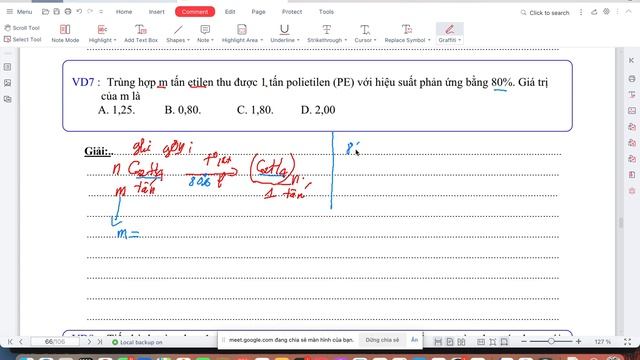640x360 pixels.
Task: Open the thumbnails panel icon in left sidebar
Action: click(7, 83)
